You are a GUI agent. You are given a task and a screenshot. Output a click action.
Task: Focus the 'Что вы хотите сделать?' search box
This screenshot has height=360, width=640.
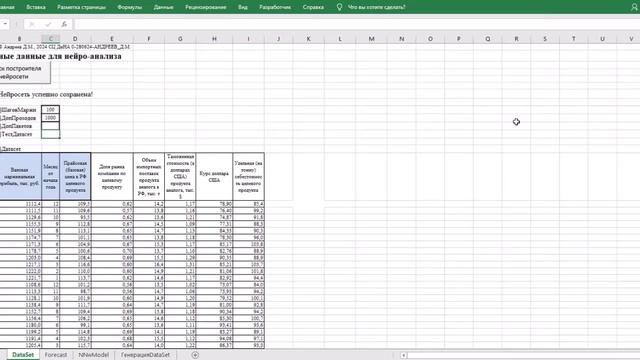coord(376,7)
